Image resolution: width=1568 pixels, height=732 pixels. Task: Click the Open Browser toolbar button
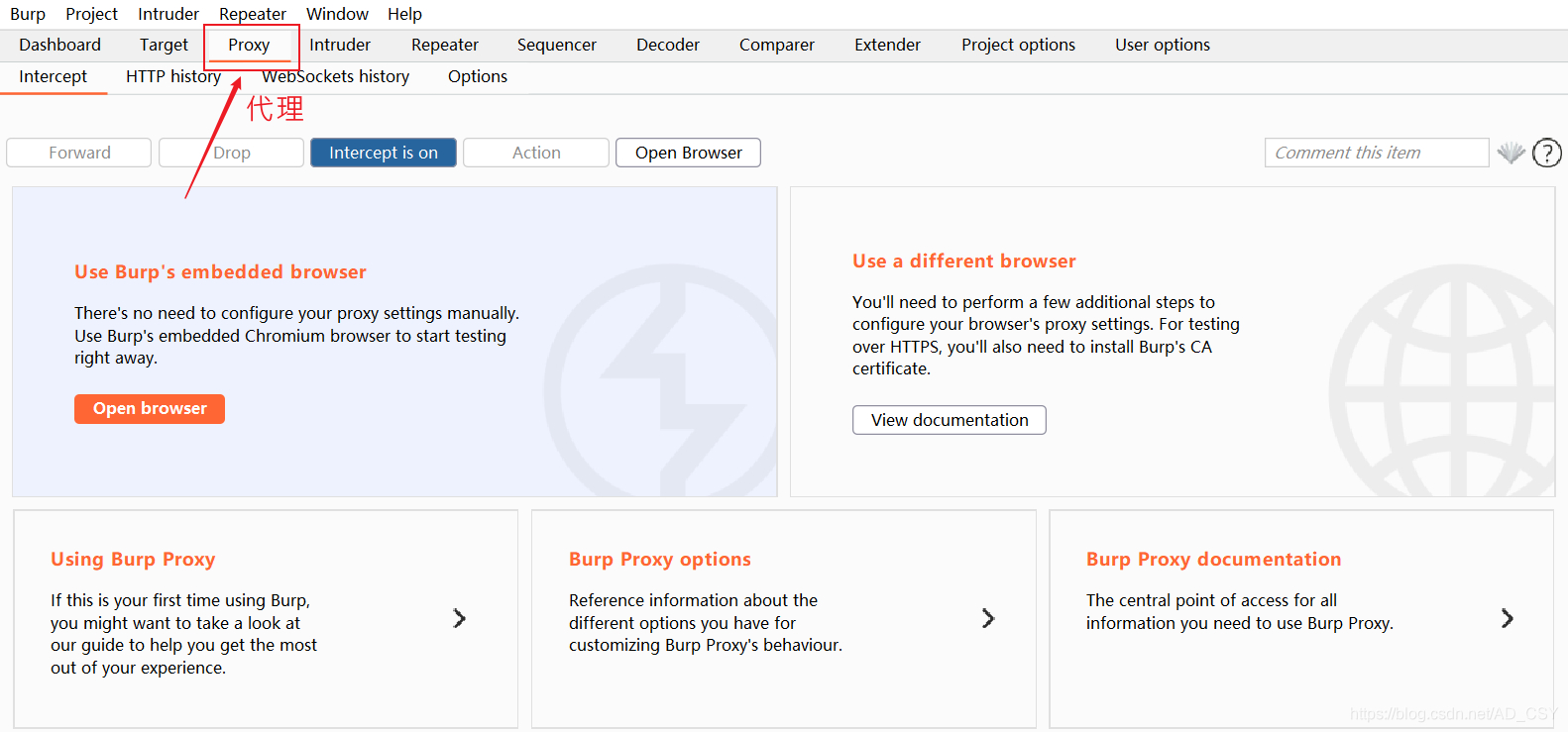coord(689,153)
